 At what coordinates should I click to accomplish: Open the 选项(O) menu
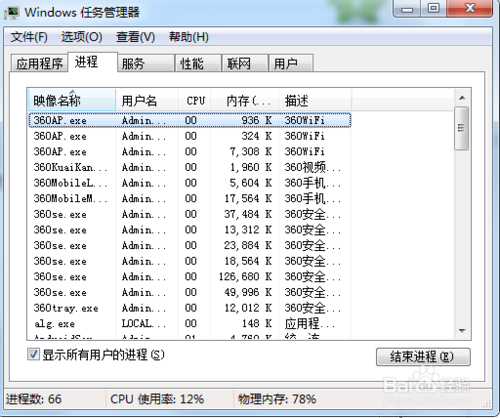81,37
